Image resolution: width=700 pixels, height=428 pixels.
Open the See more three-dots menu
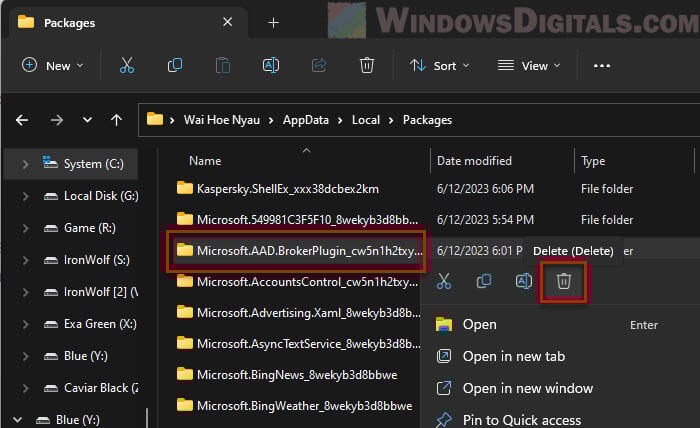point(601,66)
